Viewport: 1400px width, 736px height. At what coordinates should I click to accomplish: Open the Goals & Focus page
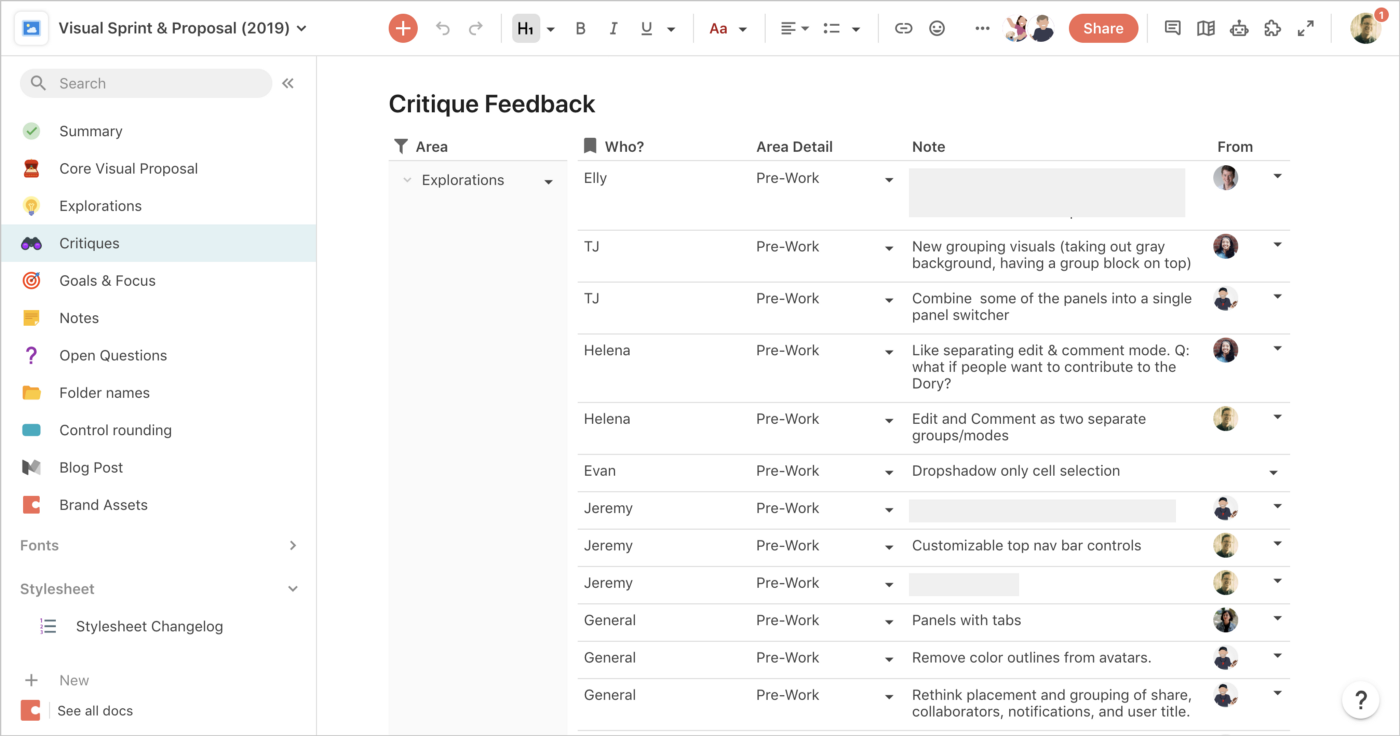point(107,281)
